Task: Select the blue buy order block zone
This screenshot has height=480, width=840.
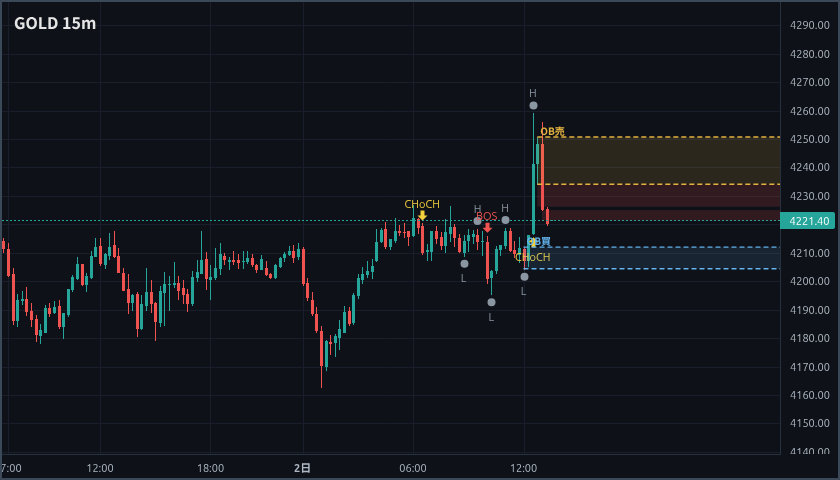Action: coord(654,258)
